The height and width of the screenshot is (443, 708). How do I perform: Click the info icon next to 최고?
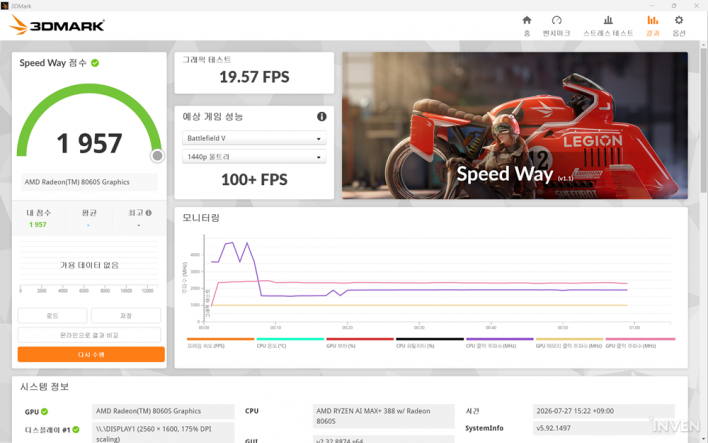point(149,213)
